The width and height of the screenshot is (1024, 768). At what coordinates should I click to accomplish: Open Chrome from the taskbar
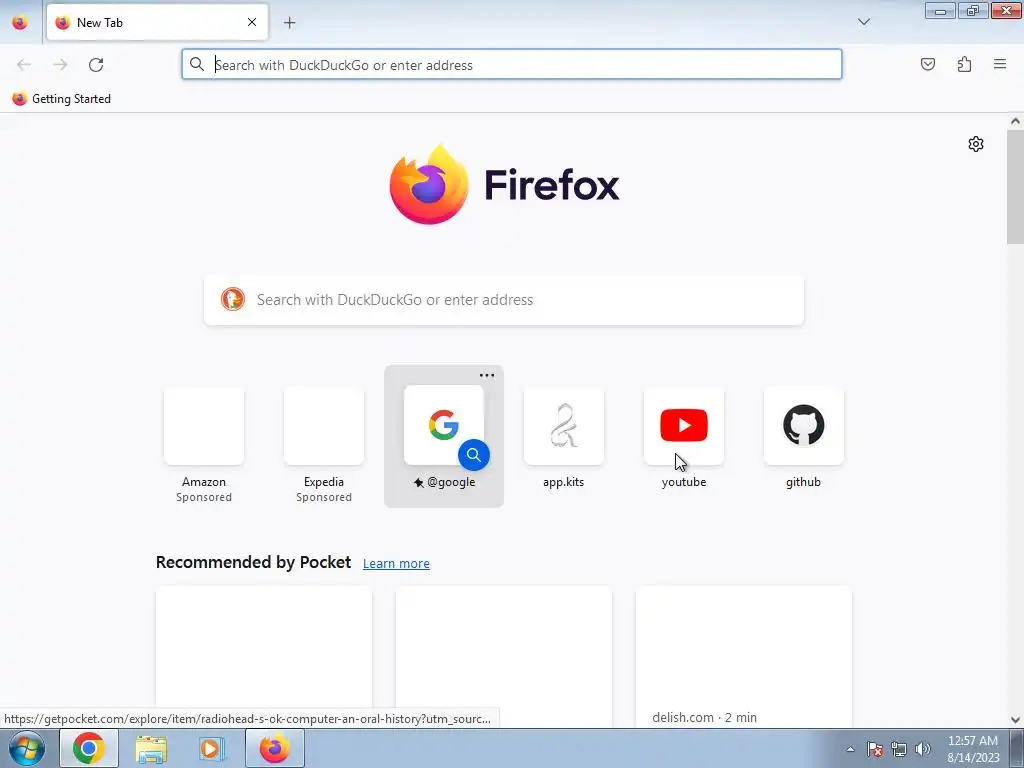(89, 748)
